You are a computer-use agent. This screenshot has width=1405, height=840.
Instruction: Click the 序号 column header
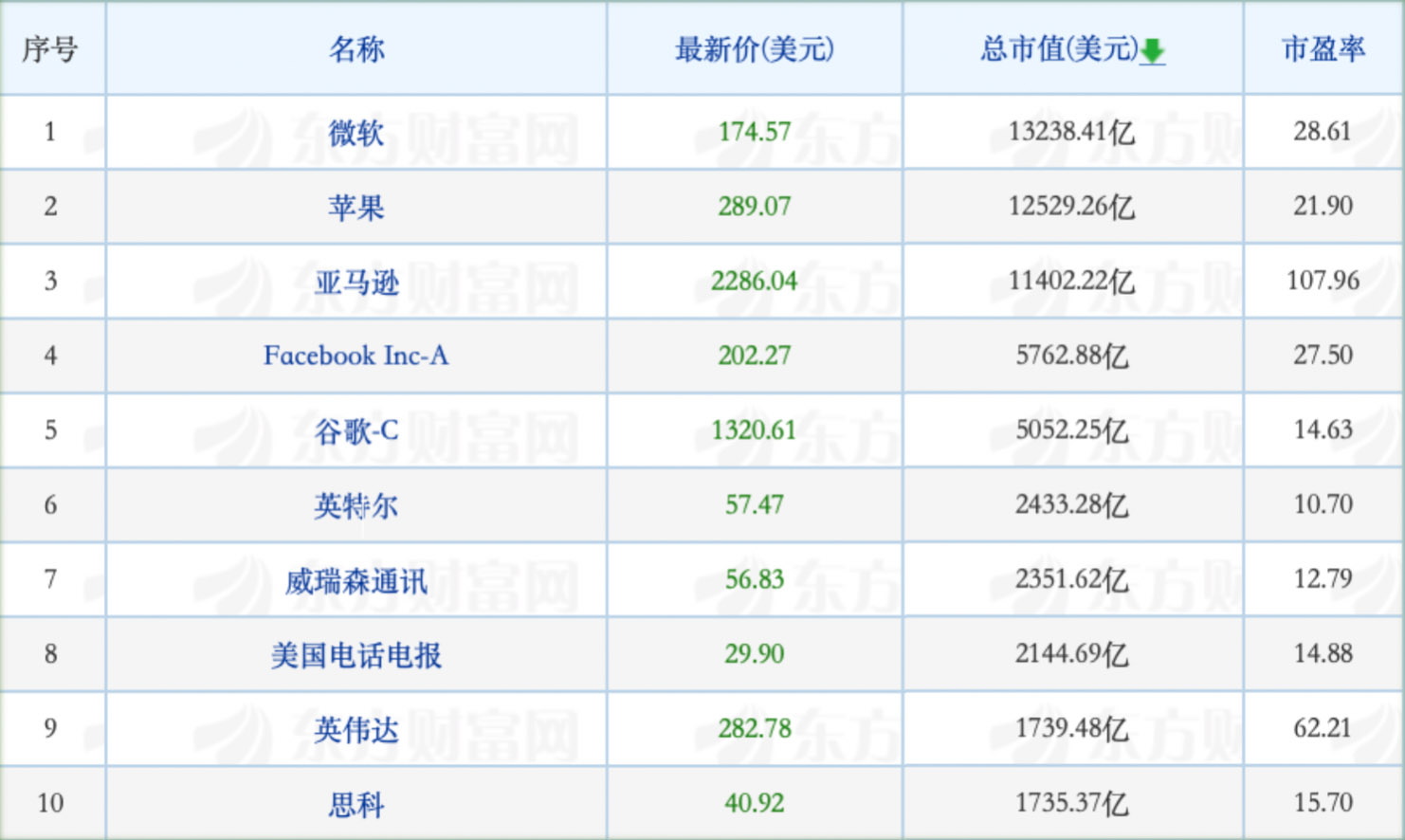click(x=50, y=48)
